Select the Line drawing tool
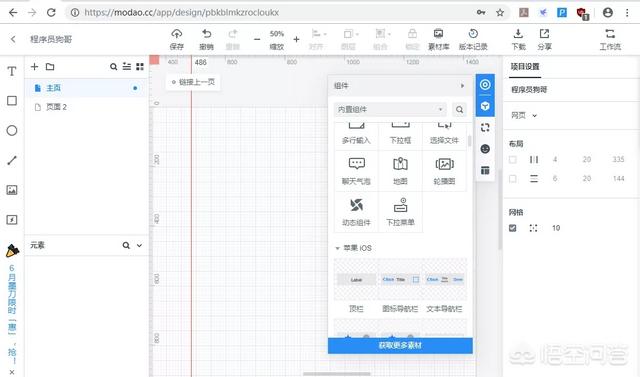 coord(12,160)
